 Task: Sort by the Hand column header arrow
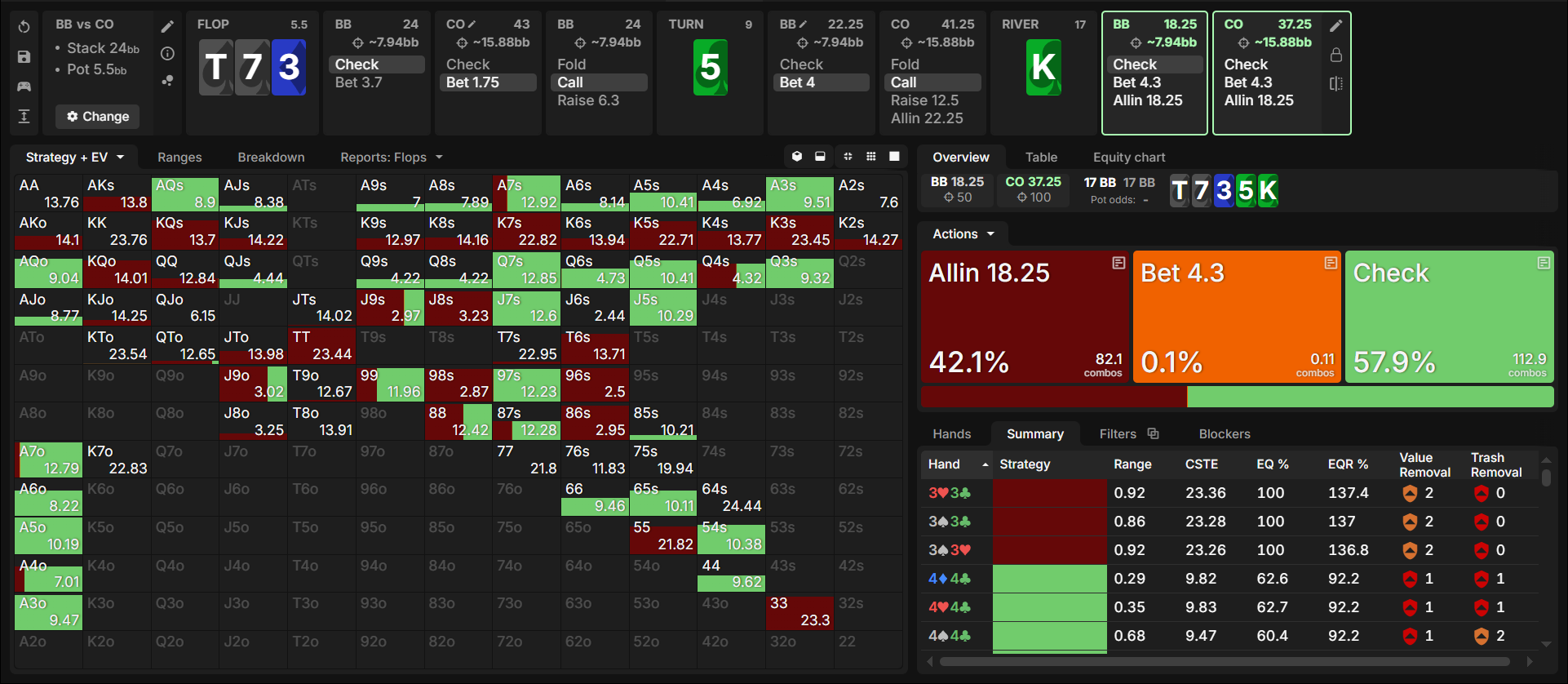click(986, 464)
